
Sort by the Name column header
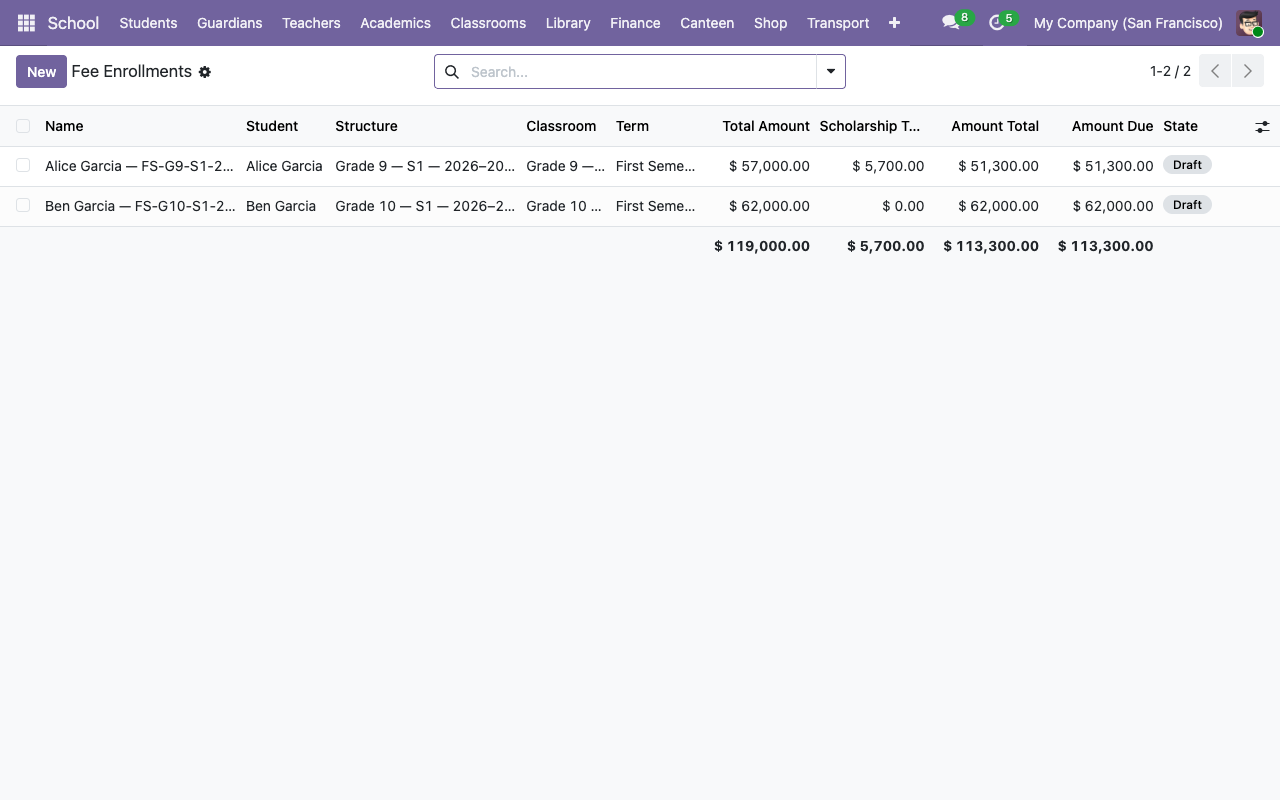[x=140, y=126]
